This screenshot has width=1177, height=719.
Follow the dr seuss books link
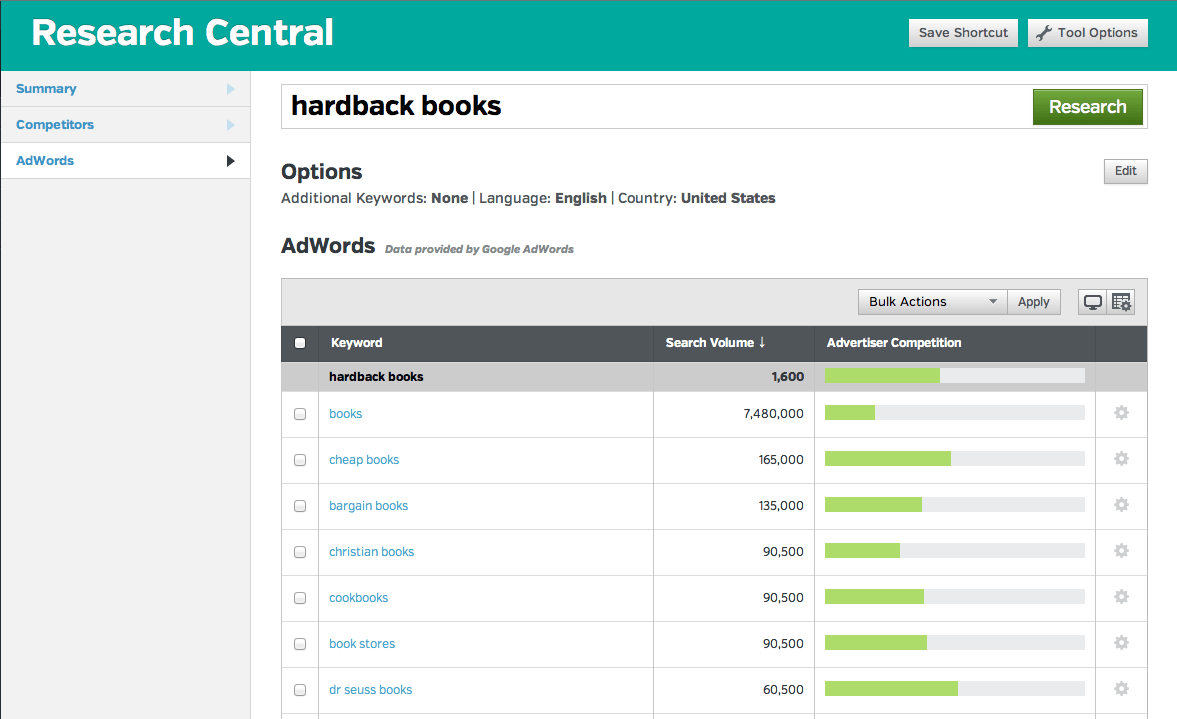[371, 690]
